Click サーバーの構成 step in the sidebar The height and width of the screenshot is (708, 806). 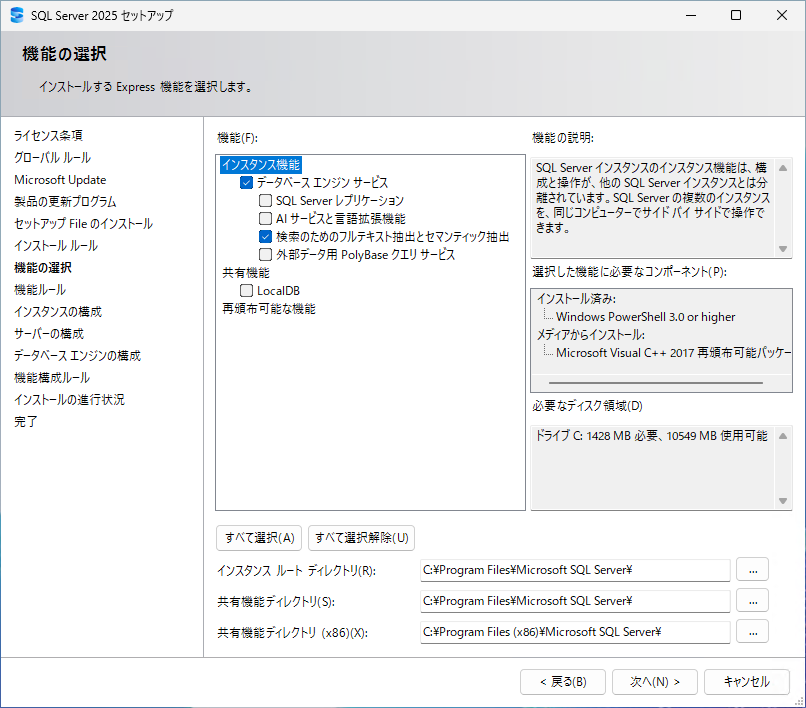point(49,334)
